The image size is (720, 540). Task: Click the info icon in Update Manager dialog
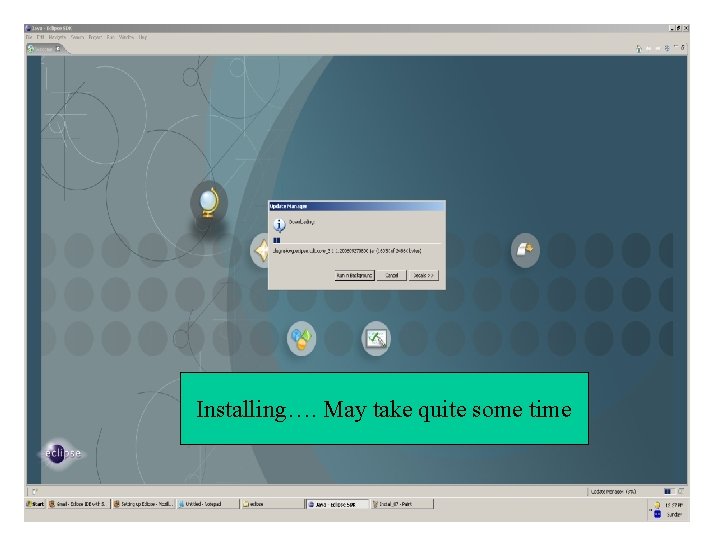[279, 225]
